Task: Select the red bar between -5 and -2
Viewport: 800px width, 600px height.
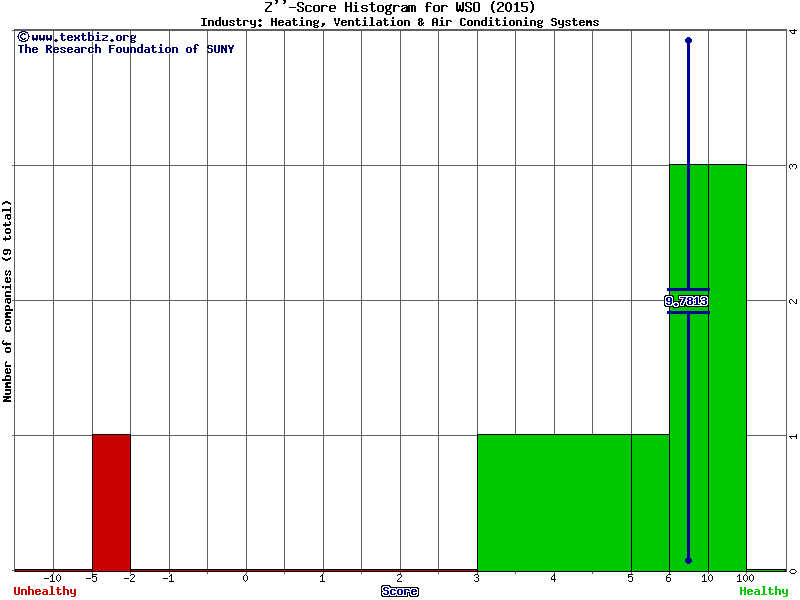Action: (x=111, y=502)
